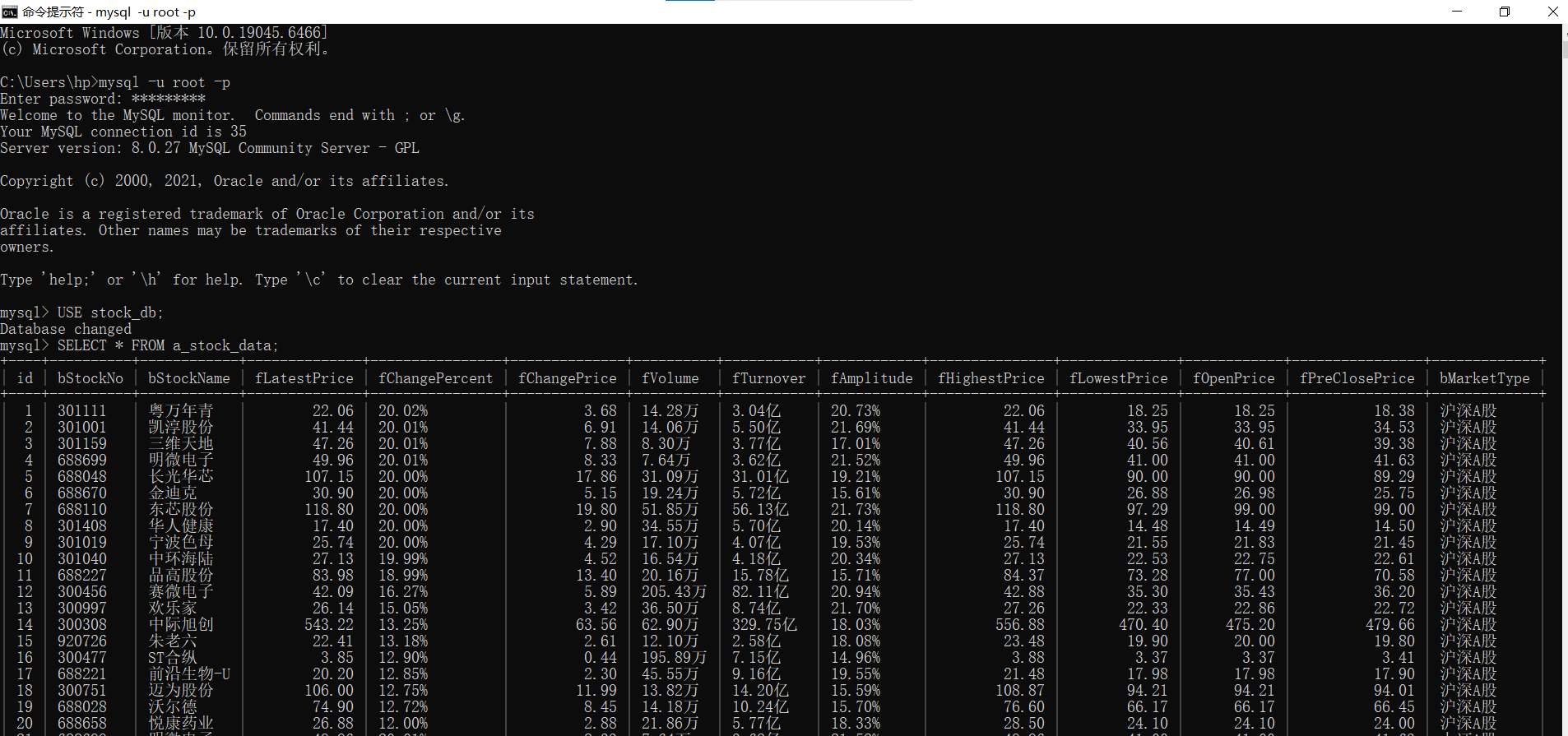This screenshot has height=736, width=1568.
Task: Click stock number 688699
Action: 82,461
